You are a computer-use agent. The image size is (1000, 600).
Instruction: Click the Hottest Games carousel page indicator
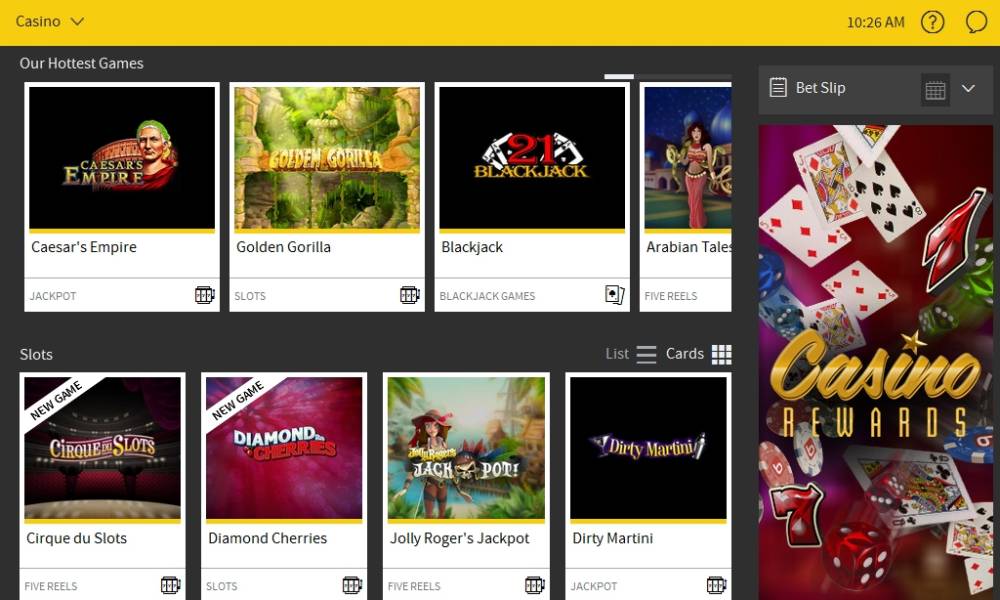click(619, 77)
